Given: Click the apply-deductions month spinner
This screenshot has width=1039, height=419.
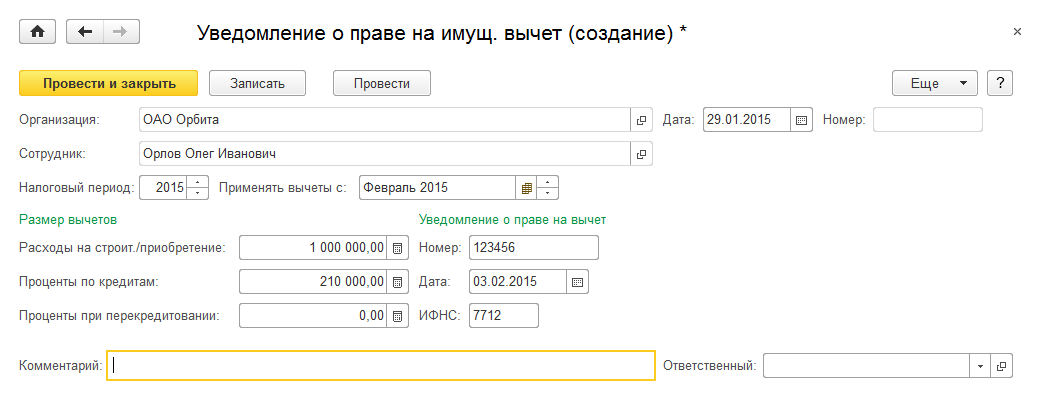Looking at the screenshot, I should [548, 188].
